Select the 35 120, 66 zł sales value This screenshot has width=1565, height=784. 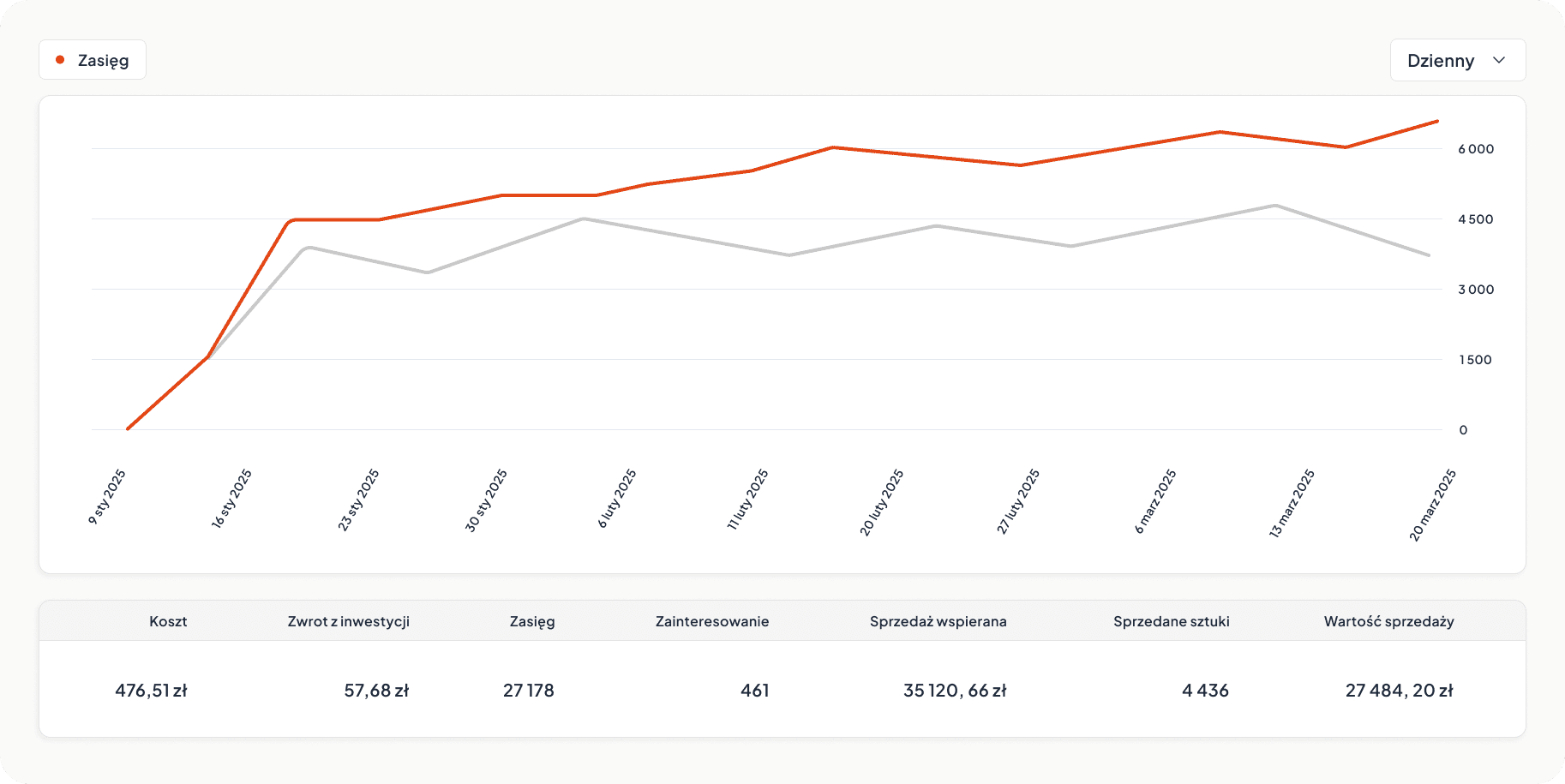955,691
